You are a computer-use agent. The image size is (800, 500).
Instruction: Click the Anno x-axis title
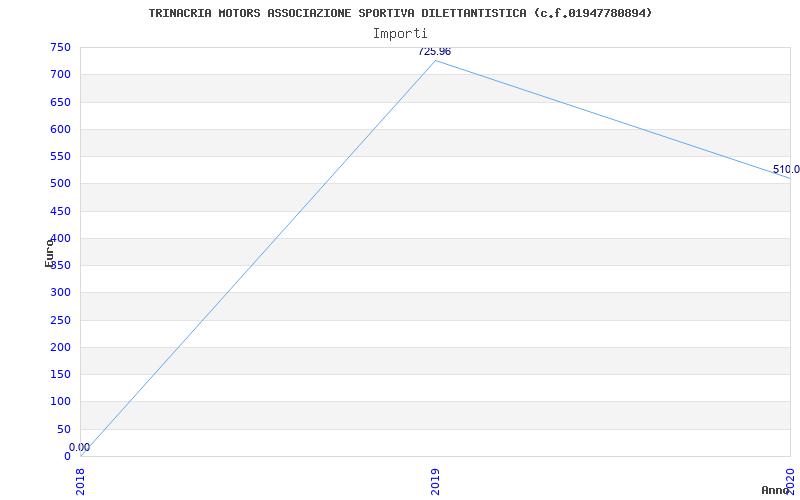[776, 490]
